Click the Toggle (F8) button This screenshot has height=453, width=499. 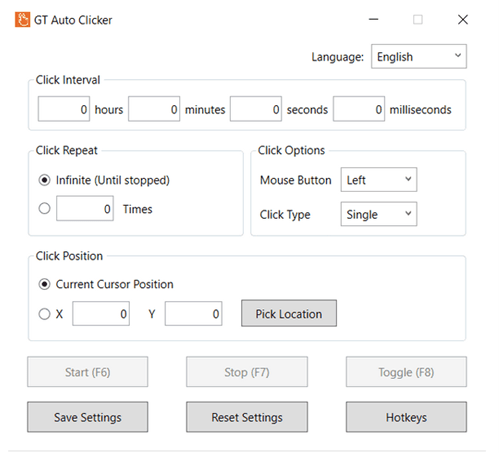point(406,372)
